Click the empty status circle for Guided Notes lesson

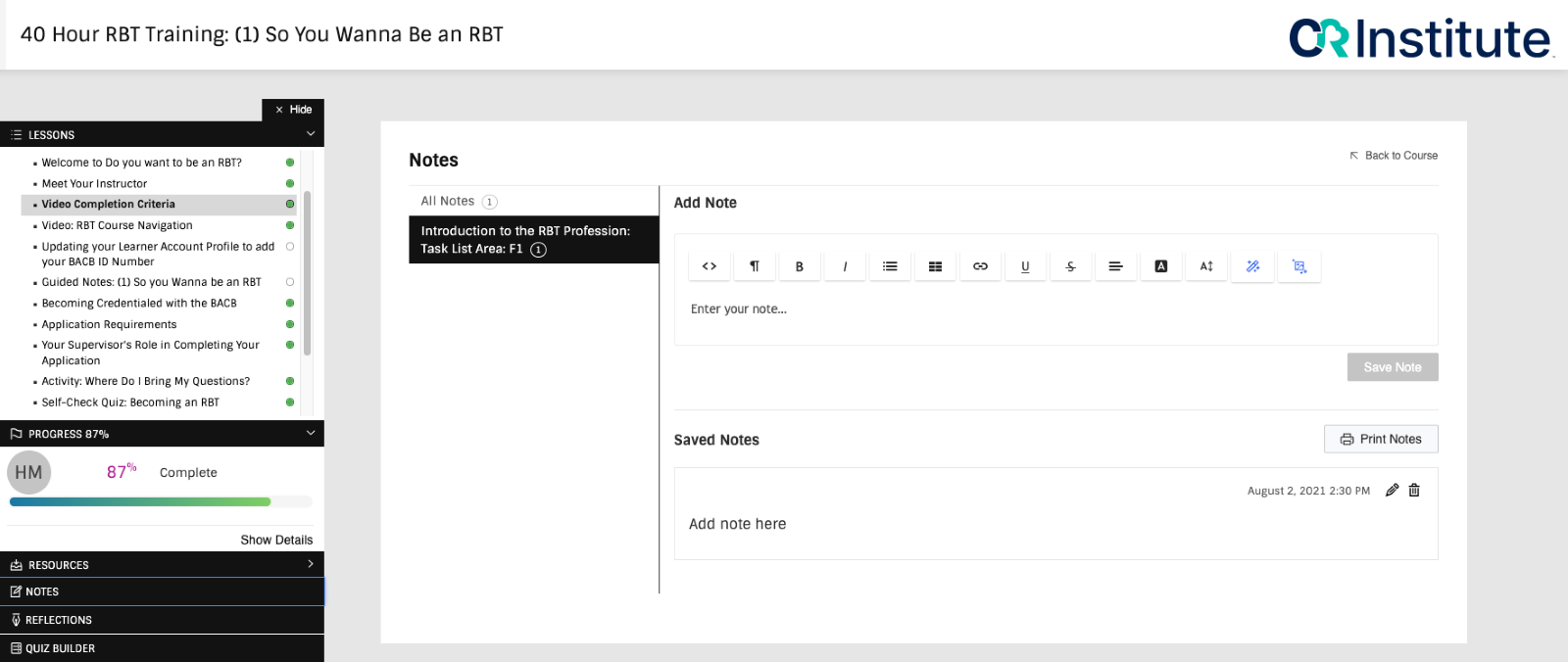[290, 282]
